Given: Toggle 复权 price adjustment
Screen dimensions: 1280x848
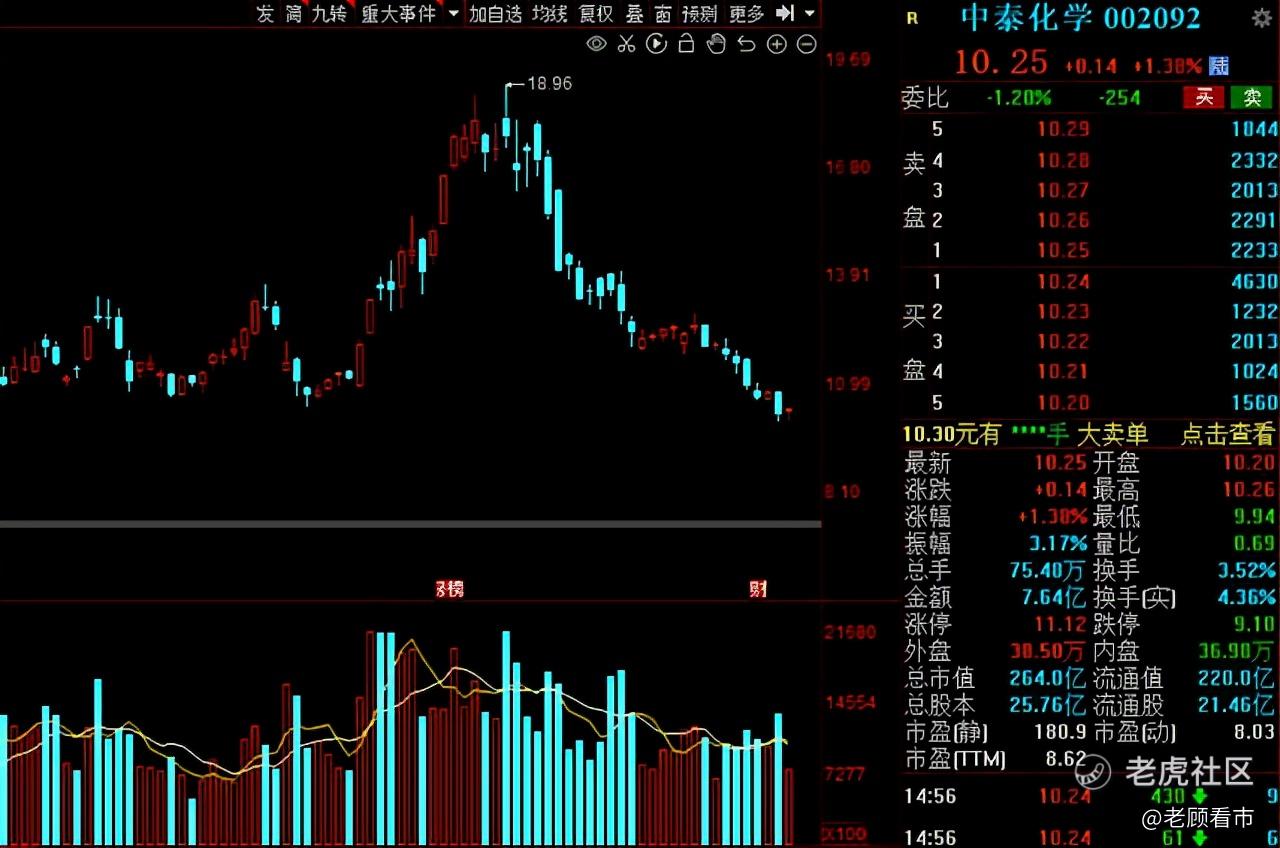Looking at the screenshot, I should 596,13.
